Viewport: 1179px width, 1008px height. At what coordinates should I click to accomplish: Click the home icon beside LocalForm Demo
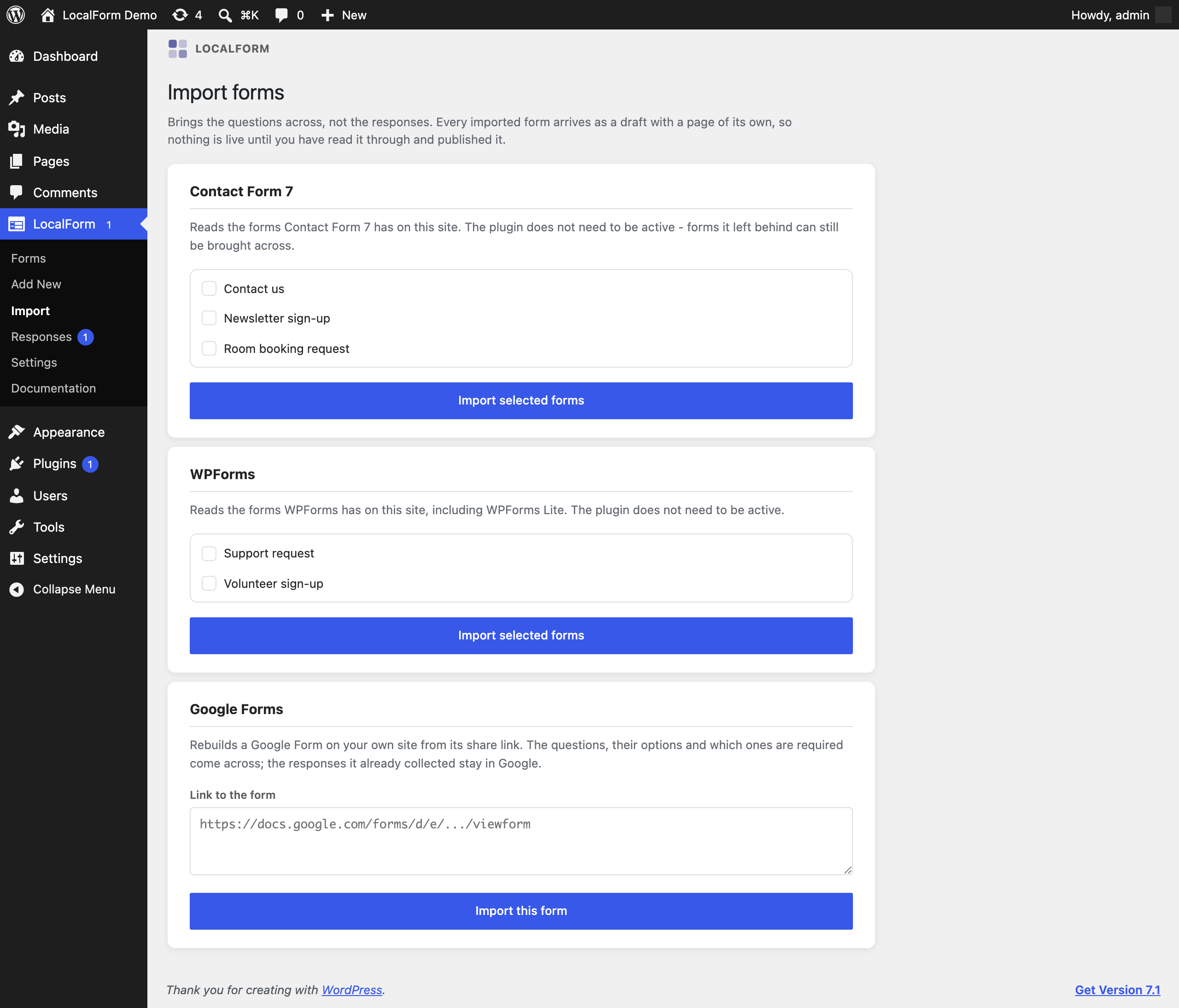[x=48, y=15]
